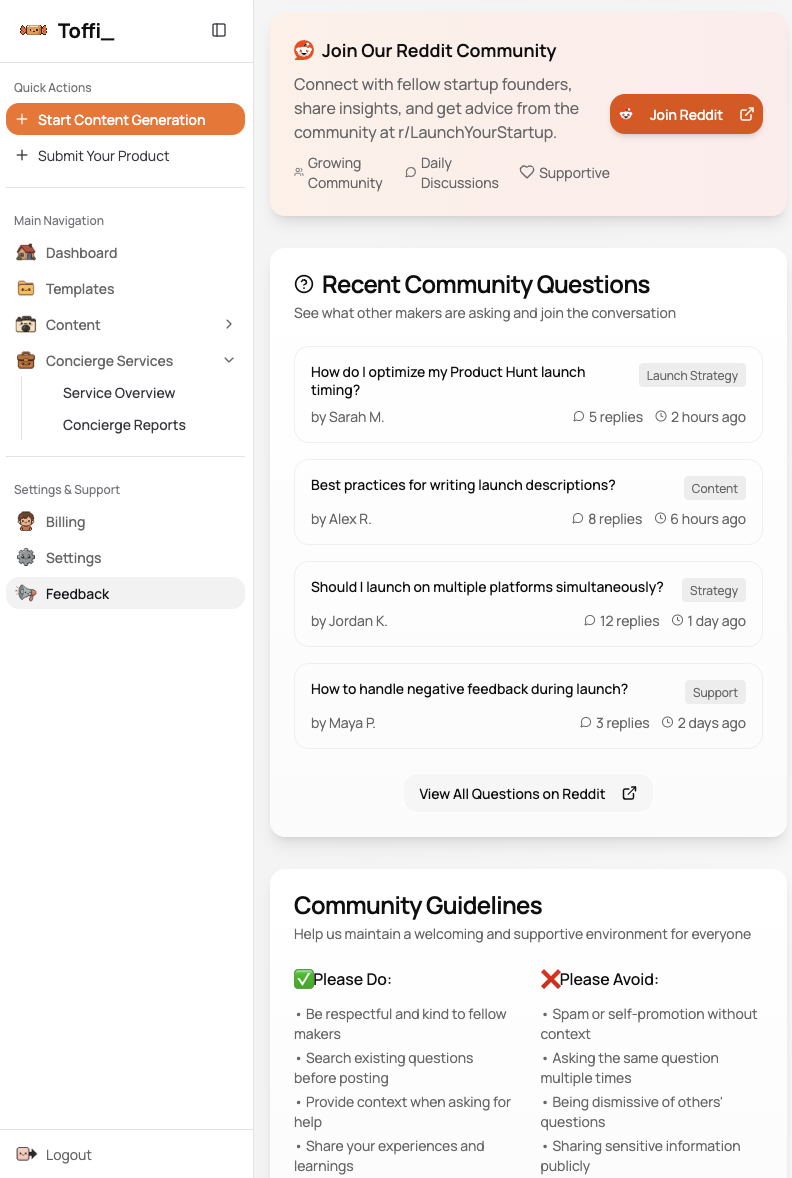
Task: Click the Reddit mascot icon in the banner heading
Action: 304,50
